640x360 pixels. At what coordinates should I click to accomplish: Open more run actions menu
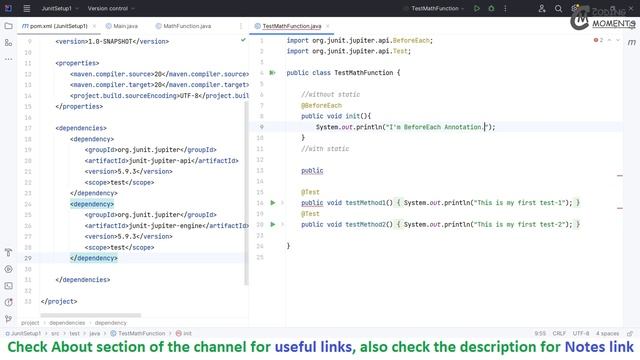(505, 8)
